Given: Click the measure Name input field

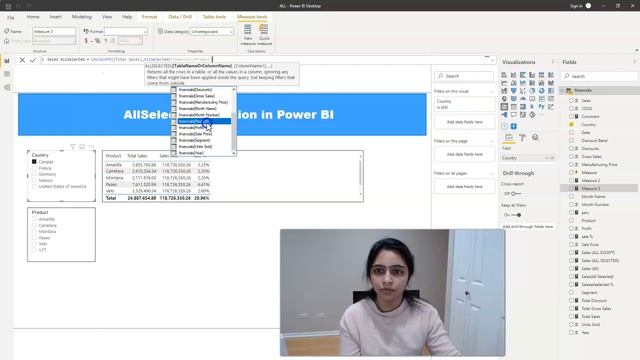Looking at the screenshot, I should click(x=54, y=31).
